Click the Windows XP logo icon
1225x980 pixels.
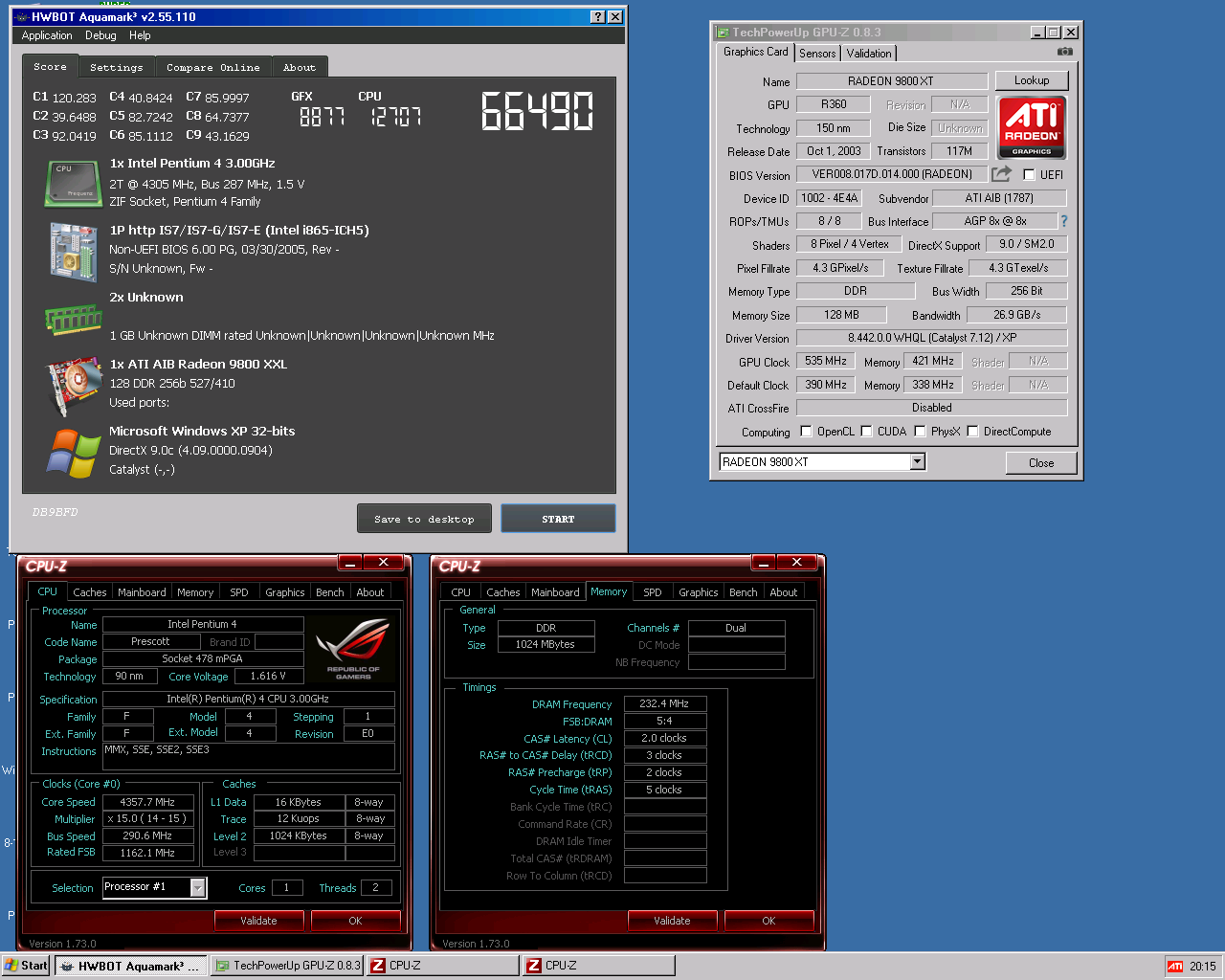(74, 453)
